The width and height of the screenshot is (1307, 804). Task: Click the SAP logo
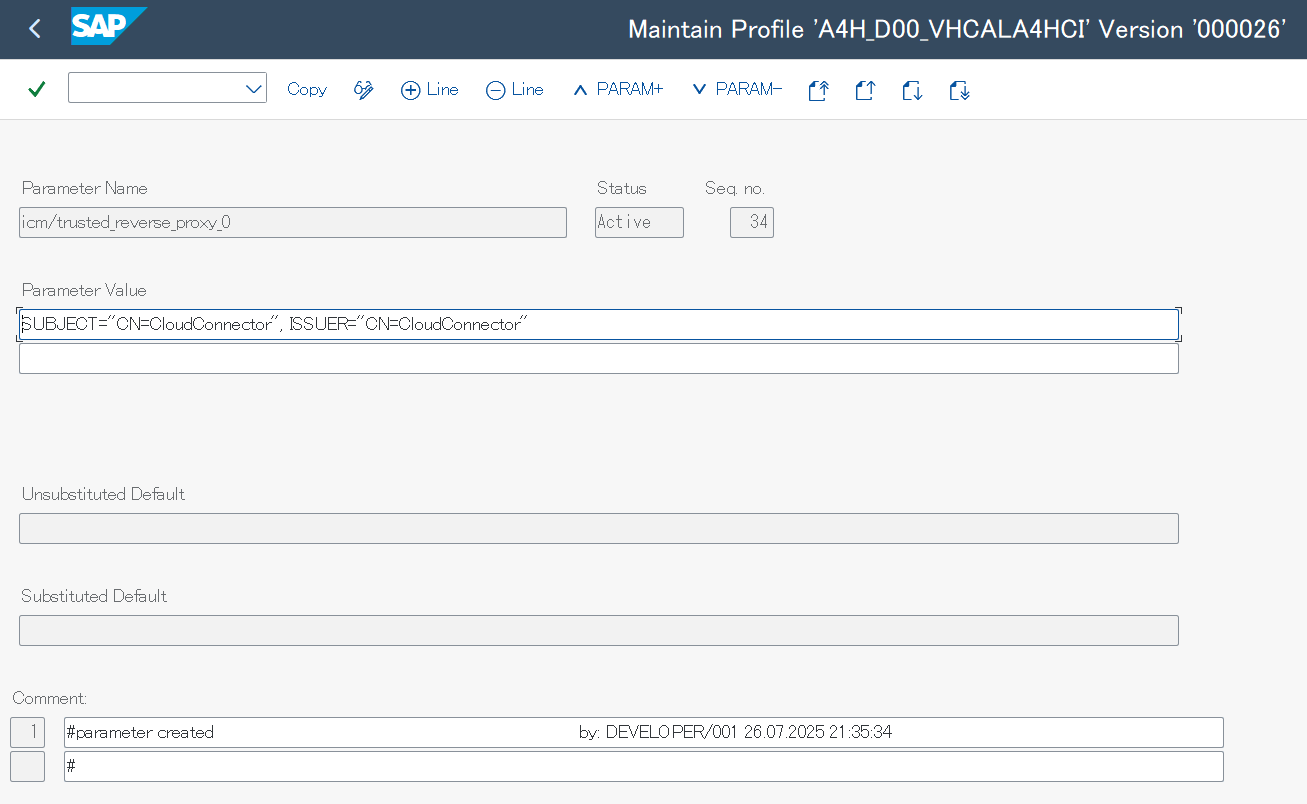click(x=108, y=27)
